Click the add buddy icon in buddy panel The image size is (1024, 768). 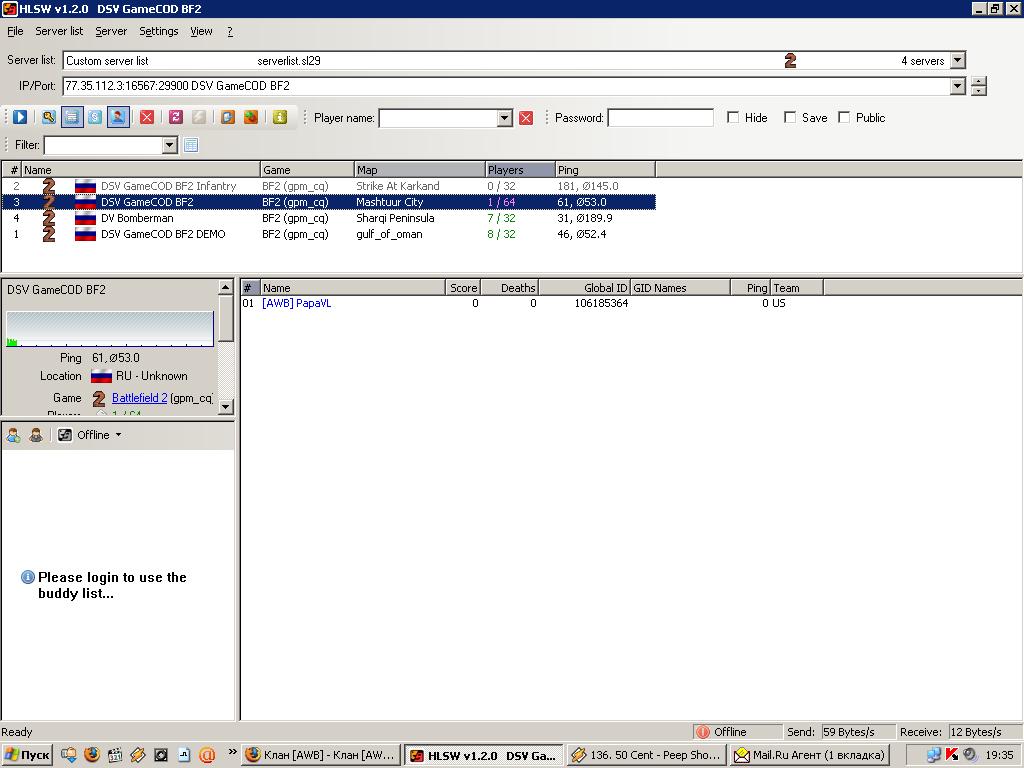click(x=14, y=435)
